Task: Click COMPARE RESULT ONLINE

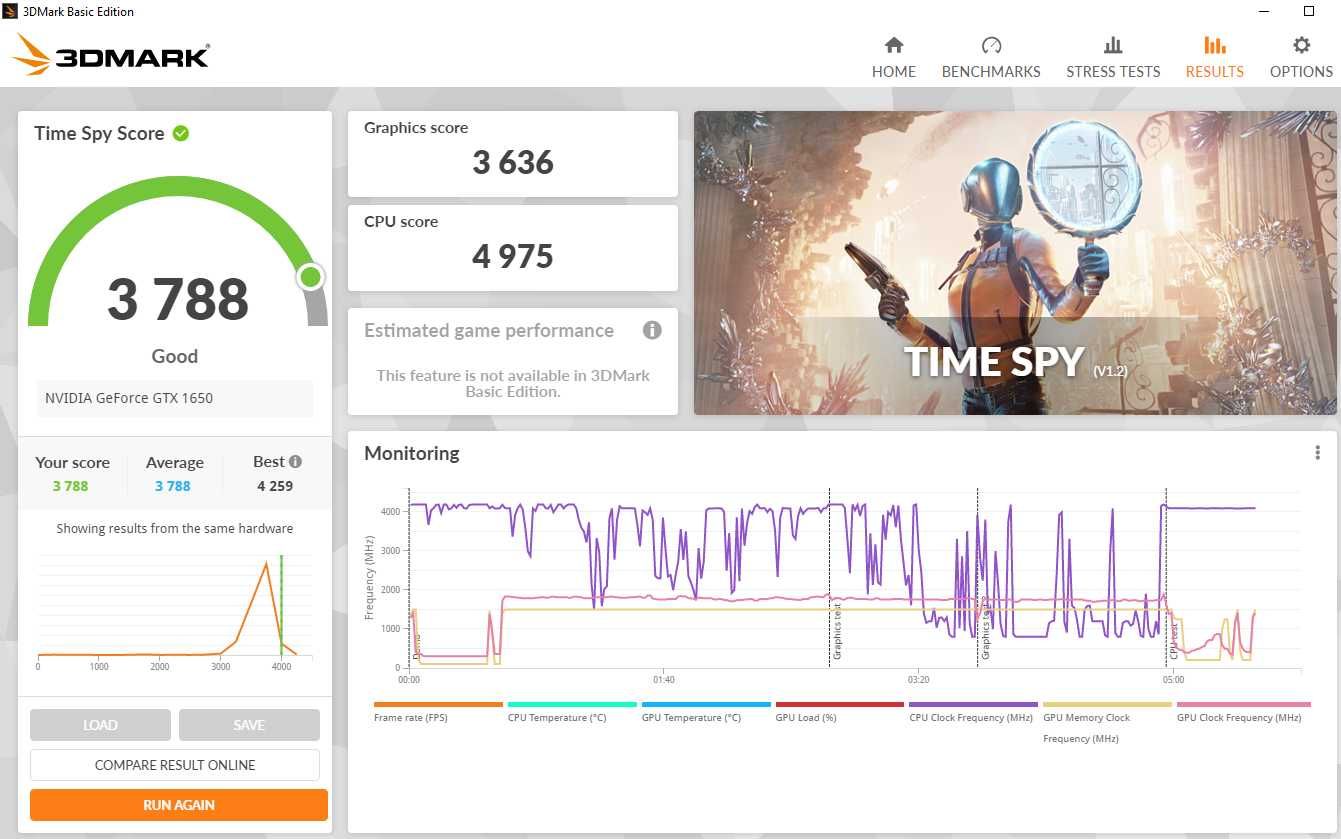Action: (175, 765)
